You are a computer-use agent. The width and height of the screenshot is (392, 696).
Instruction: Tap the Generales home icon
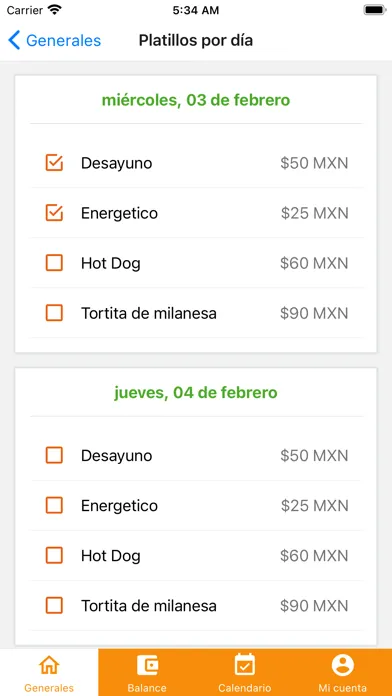49,665
